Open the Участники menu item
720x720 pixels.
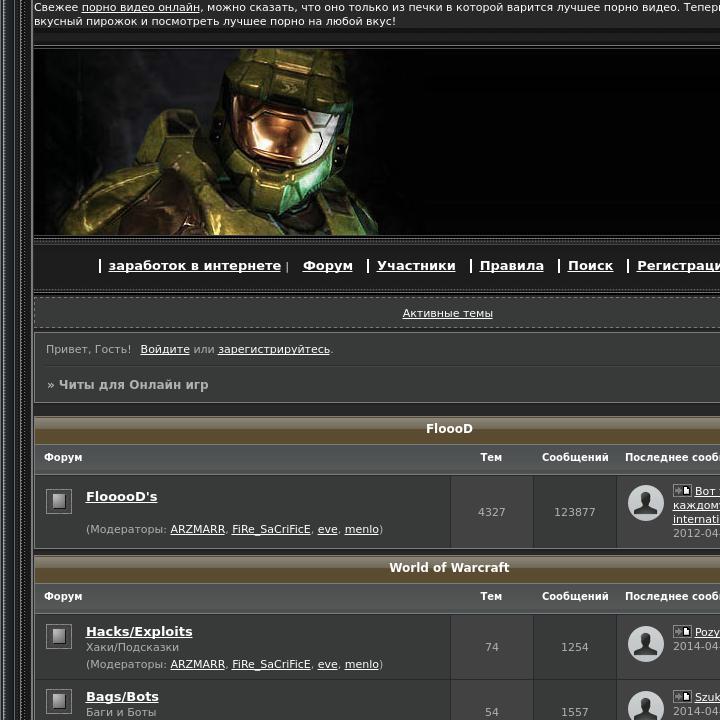point(416,265)
